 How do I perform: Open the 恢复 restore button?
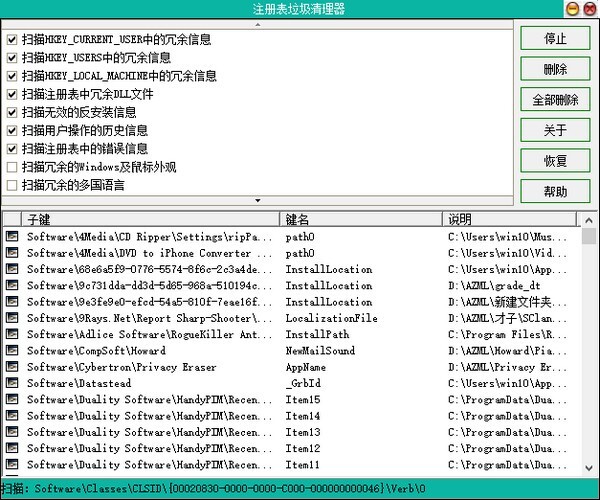click(555, 161)
